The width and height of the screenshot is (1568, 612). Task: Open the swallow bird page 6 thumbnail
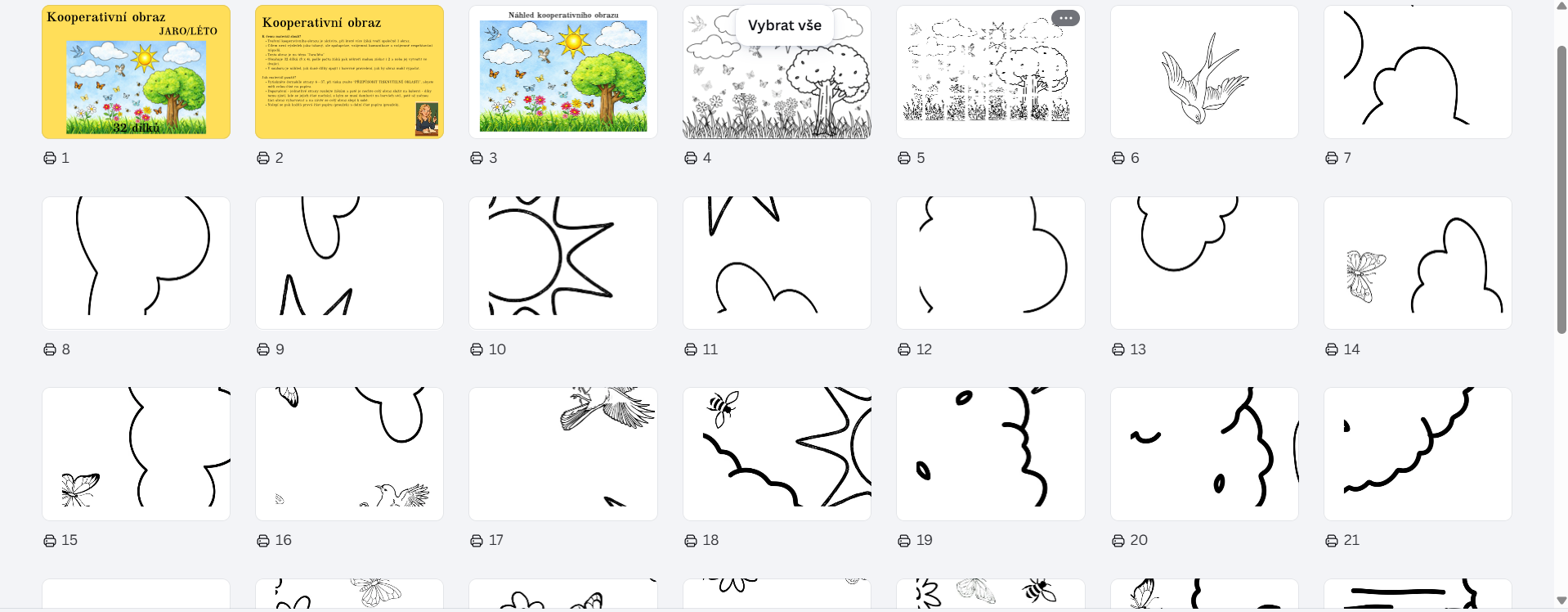1204,72
